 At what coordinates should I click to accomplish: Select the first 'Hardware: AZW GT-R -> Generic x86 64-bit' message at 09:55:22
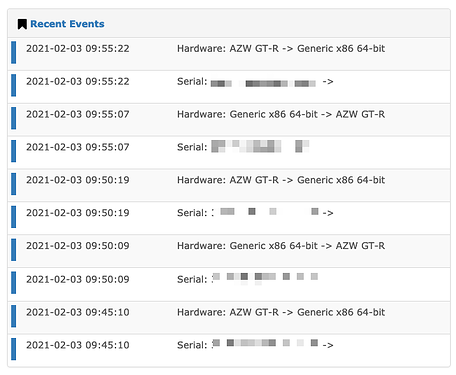tap(281, 49)
